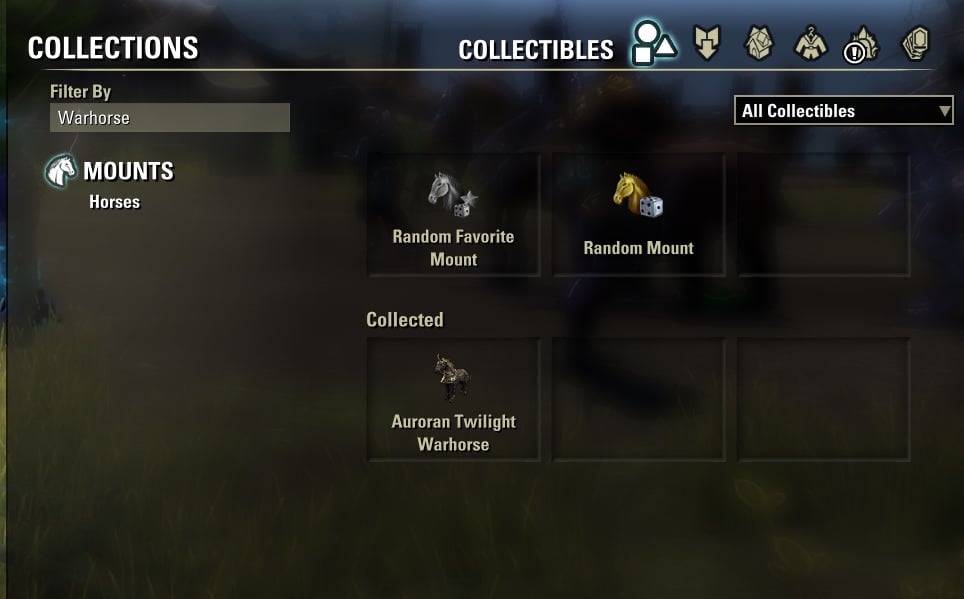Click the Random Favorite Mount label
This screenshot has height=599, width=964.
click(x=453, y=248)
